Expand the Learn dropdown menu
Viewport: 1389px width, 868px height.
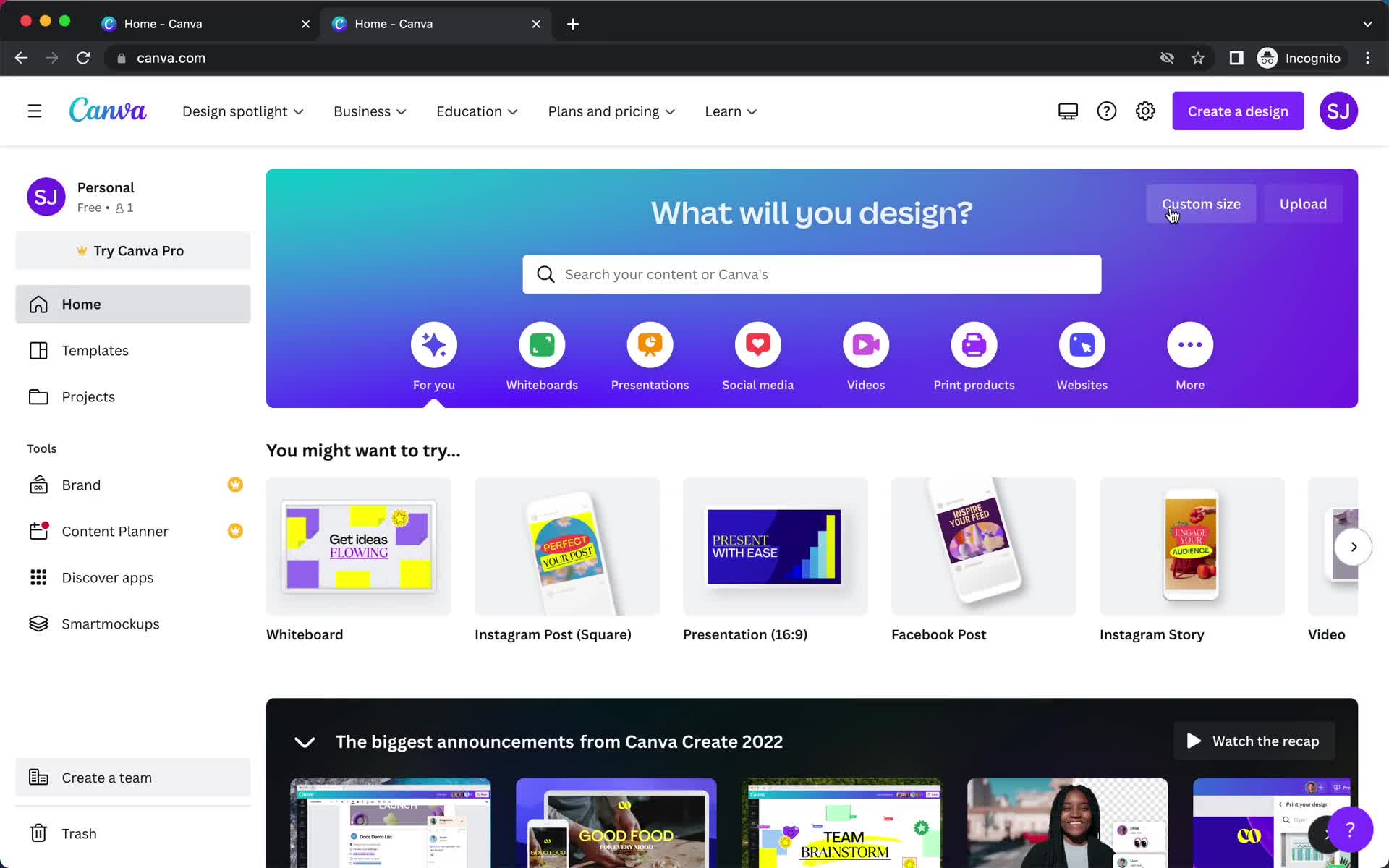pos(731,111)
